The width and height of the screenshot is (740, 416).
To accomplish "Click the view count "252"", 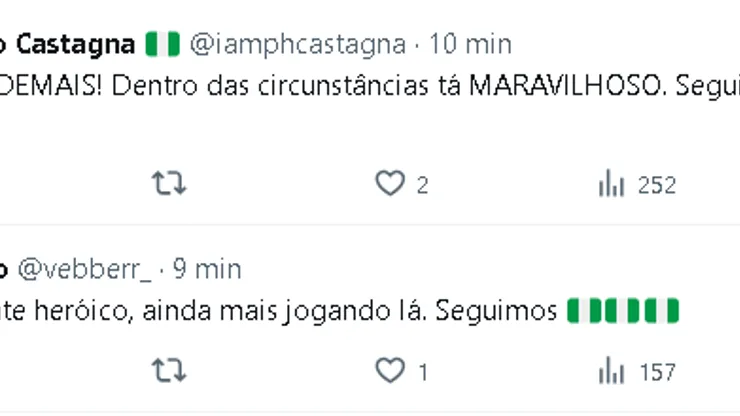I will pos(657,185).
